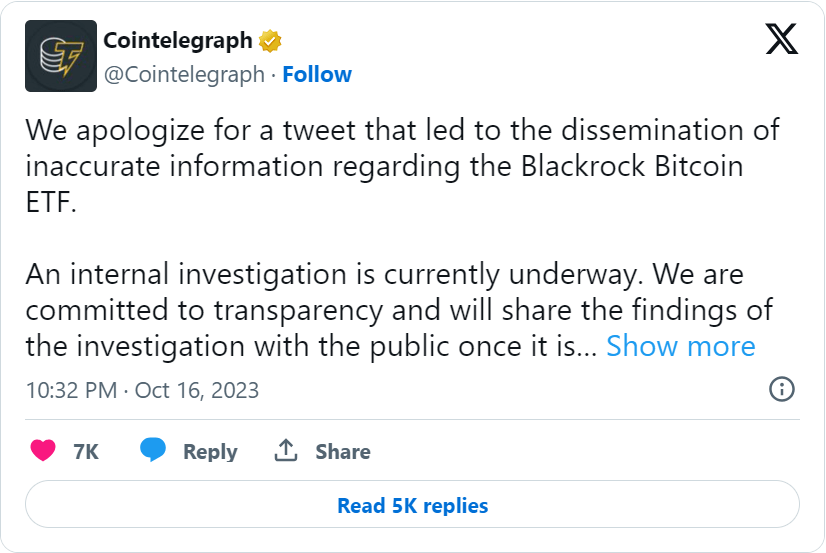Click the gold verified badge beside Cointelegraph
The width and height of the screenshot is (826, 553).
click(270, 41)
